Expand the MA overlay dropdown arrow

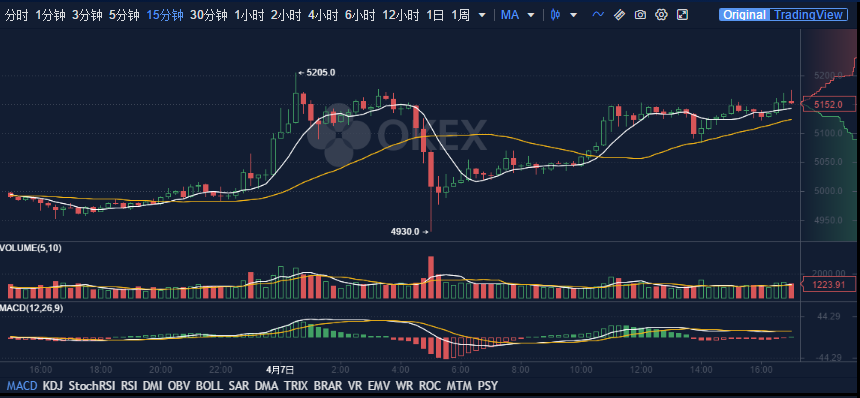(x=530, y=15)
